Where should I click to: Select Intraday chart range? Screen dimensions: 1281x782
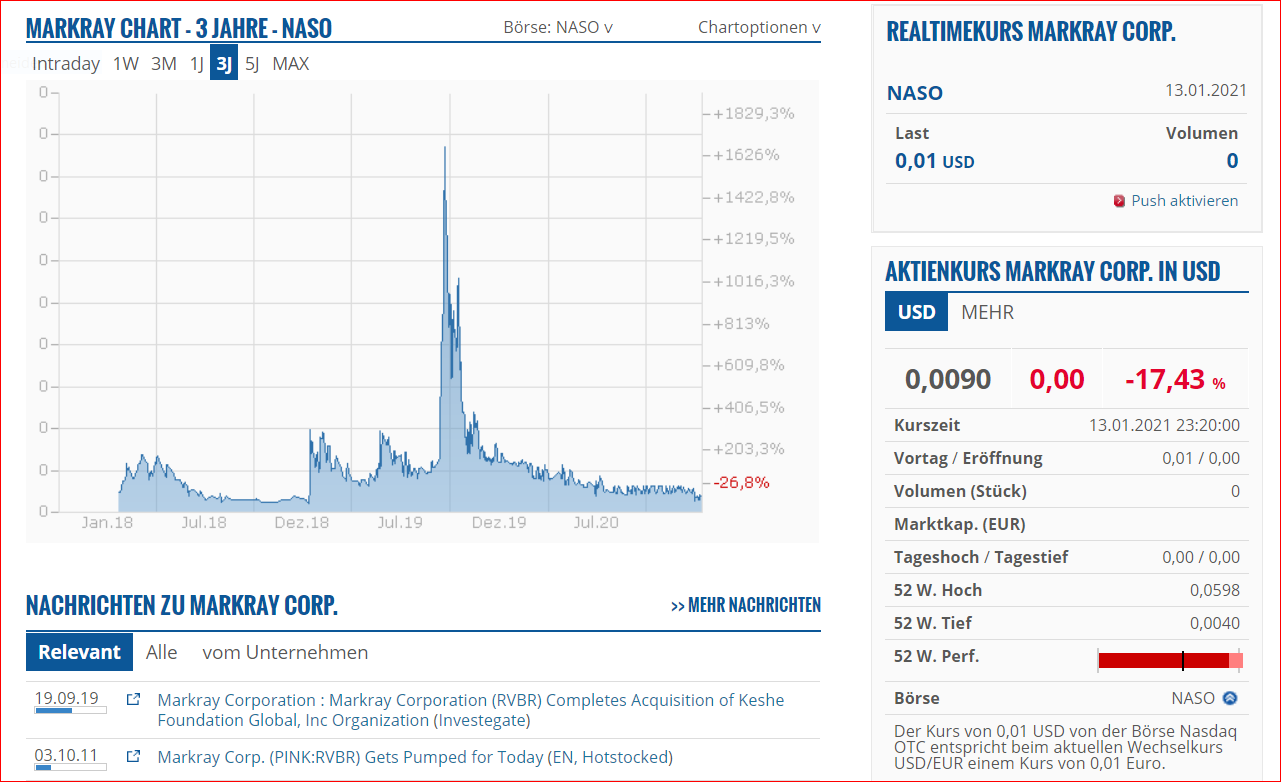(66, 64)
